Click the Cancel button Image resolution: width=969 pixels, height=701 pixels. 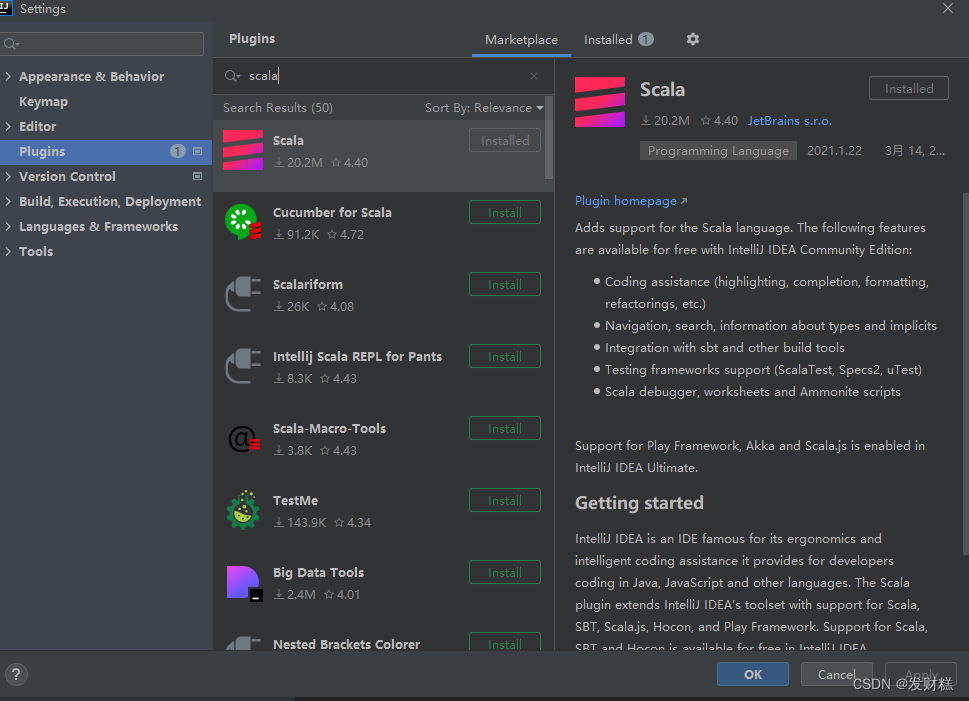[836, 674]
